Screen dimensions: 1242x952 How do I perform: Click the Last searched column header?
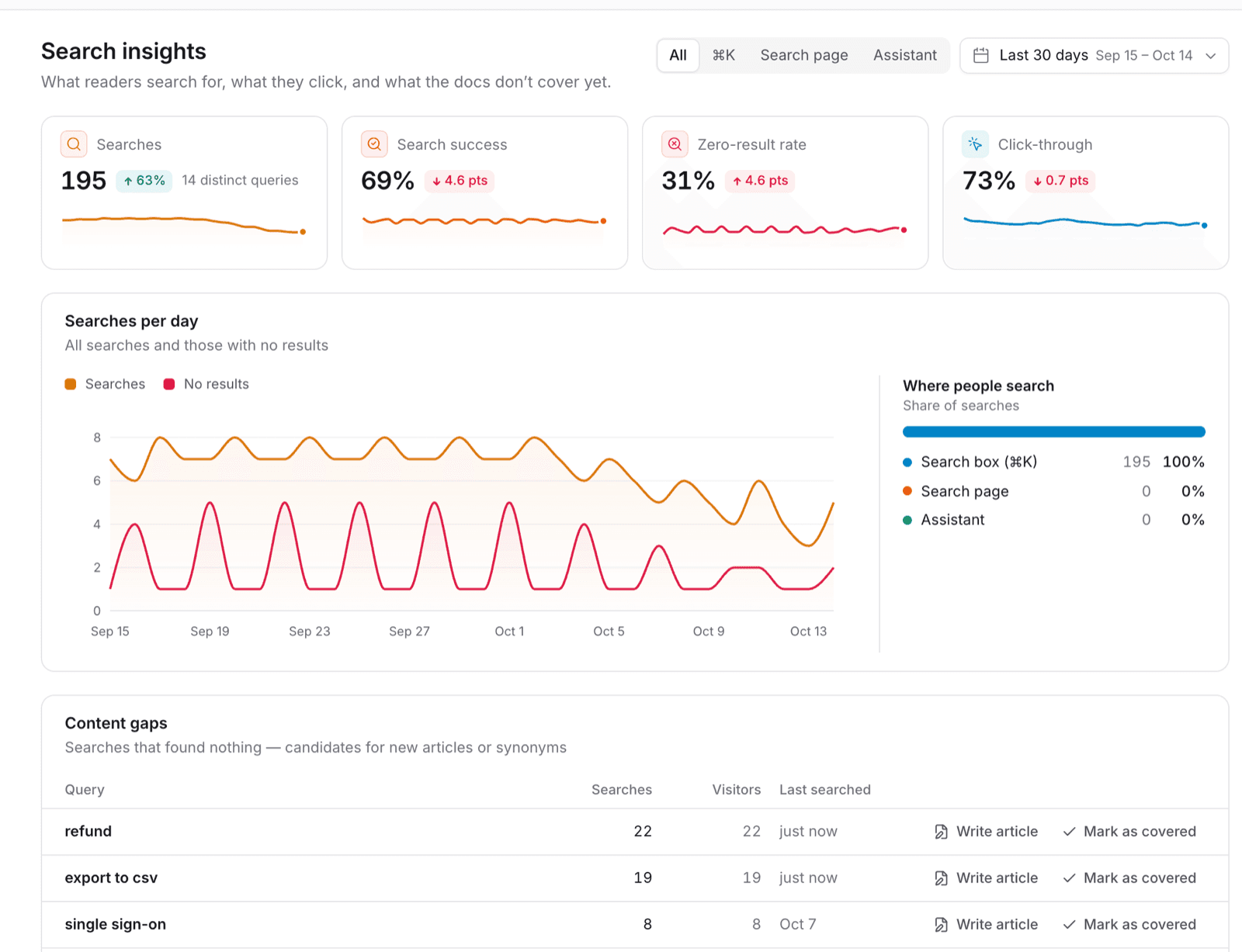coord(824,790)
